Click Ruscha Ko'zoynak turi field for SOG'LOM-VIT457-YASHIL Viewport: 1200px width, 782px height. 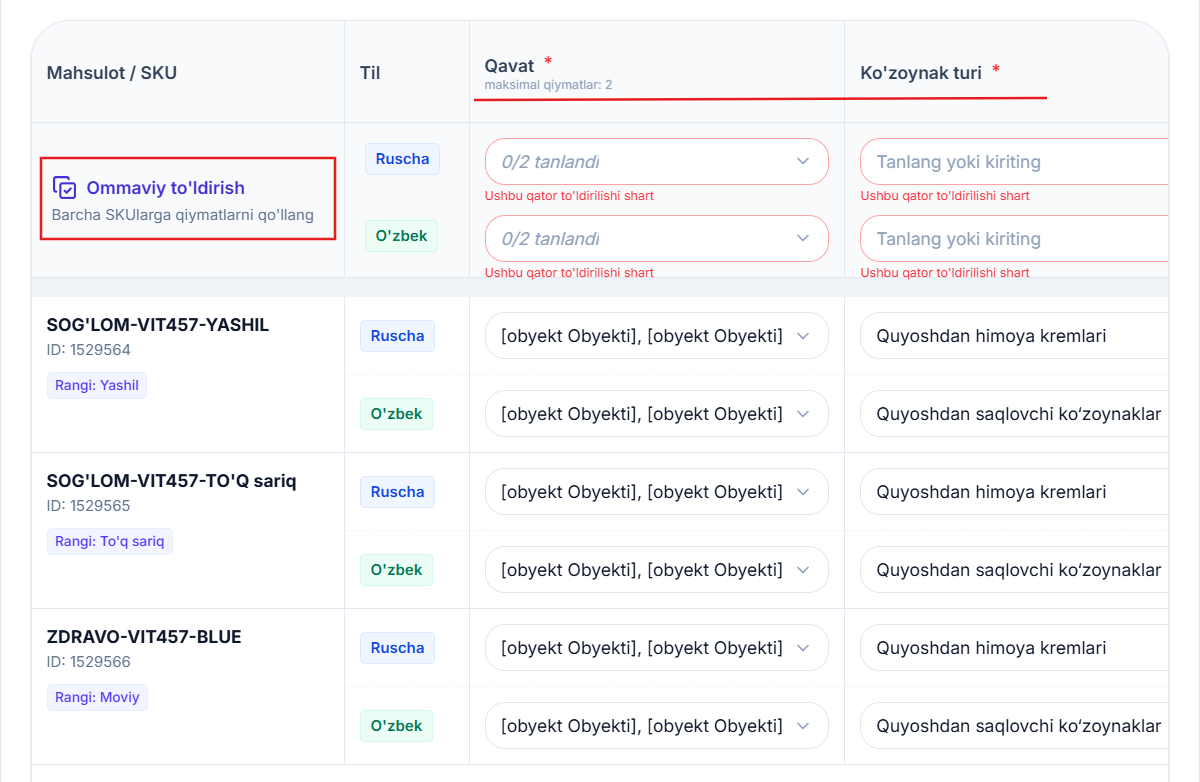tap(1014, 336)
